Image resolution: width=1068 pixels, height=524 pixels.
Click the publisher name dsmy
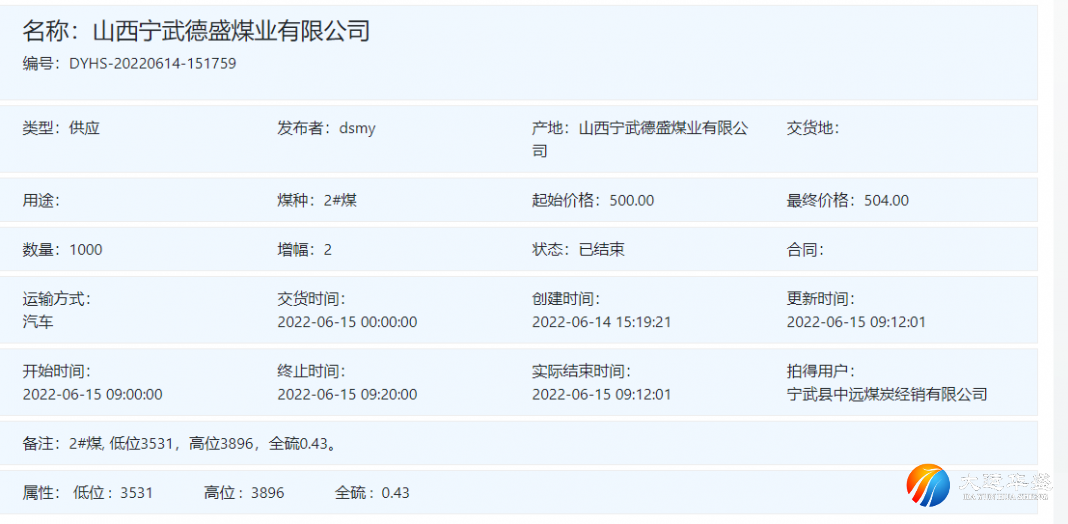tap(357, 128)
